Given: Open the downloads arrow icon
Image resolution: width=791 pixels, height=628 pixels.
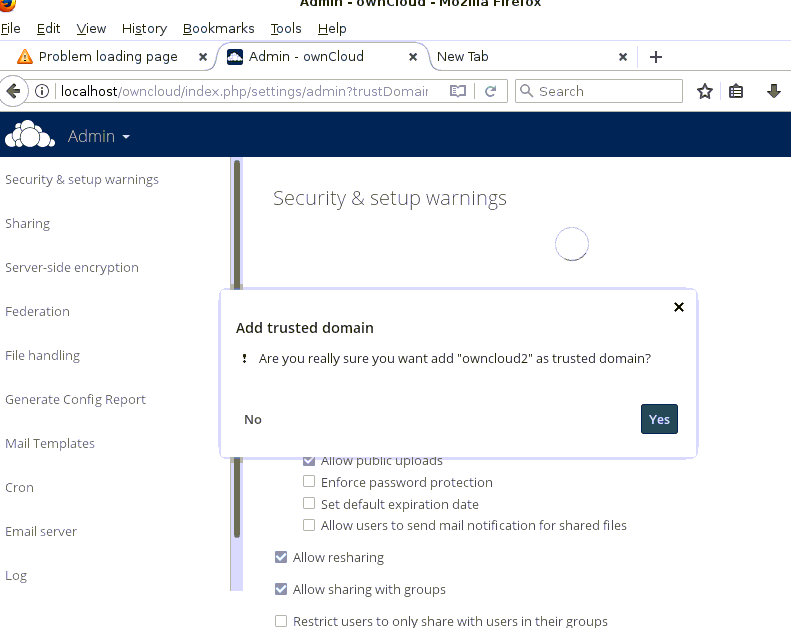Looking at the screenshot, I should [x=774, y=91].
